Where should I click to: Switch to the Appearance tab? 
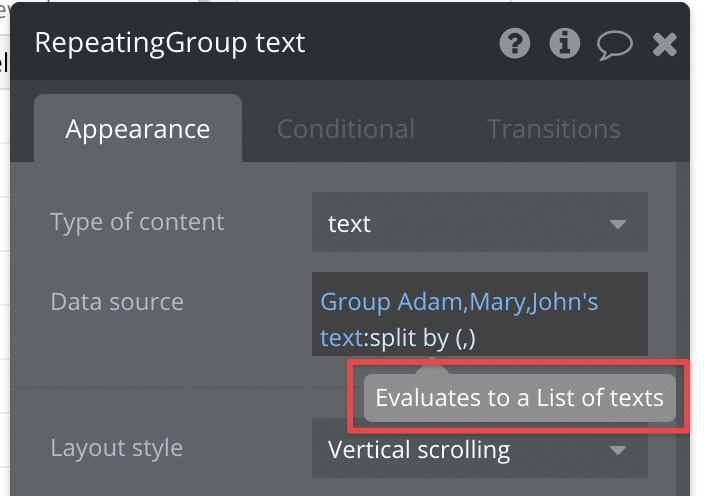point(138,129)
